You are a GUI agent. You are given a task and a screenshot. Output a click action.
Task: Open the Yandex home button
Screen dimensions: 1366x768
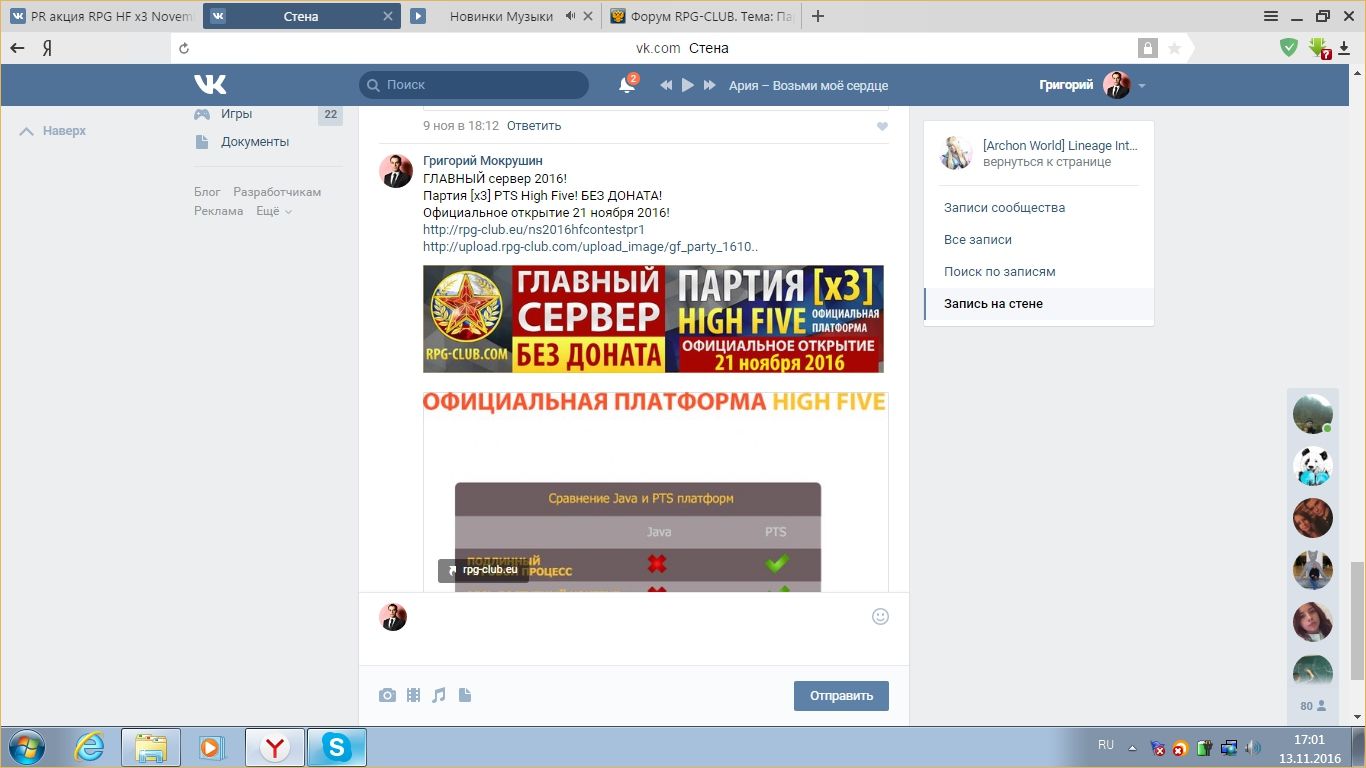[x=47, y=48]
